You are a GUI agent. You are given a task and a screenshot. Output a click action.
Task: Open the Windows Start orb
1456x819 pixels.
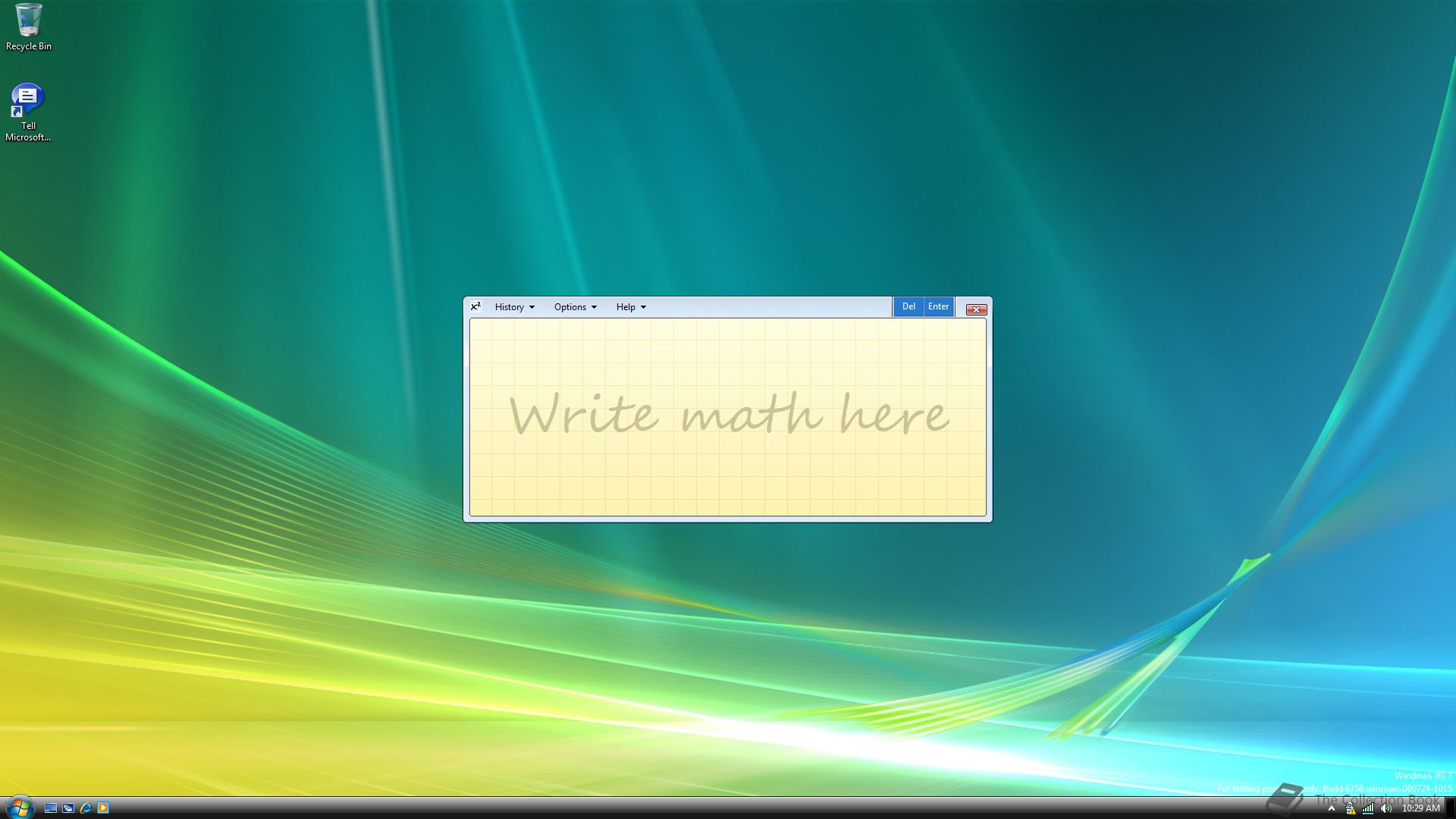point(19,807)
